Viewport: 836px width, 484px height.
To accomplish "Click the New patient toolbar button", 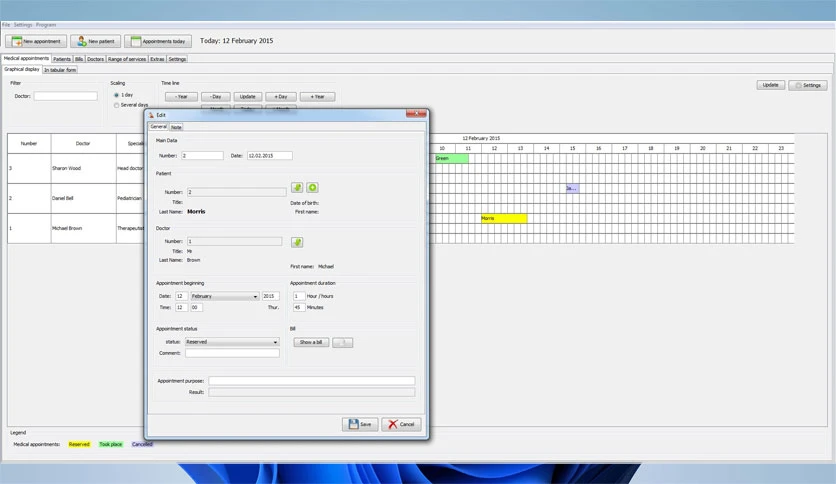I will point(95,41).
